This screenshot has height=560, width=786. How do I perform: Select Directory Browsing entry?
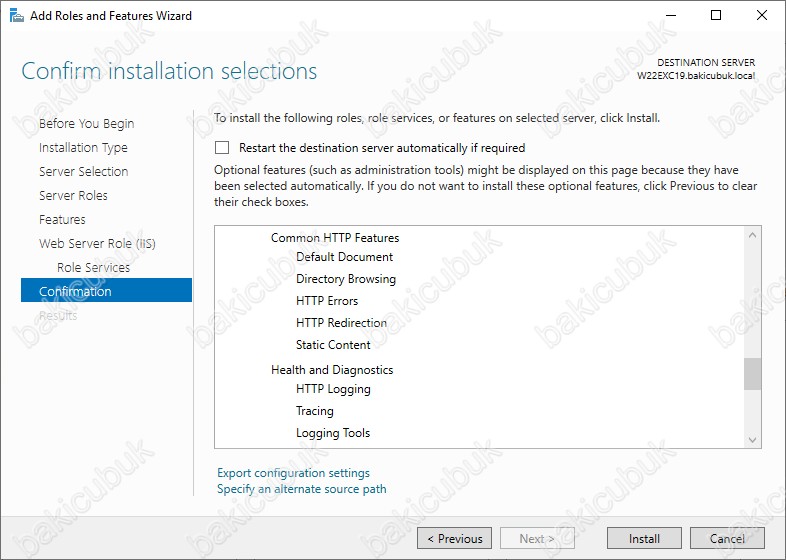tap(346, 279)
